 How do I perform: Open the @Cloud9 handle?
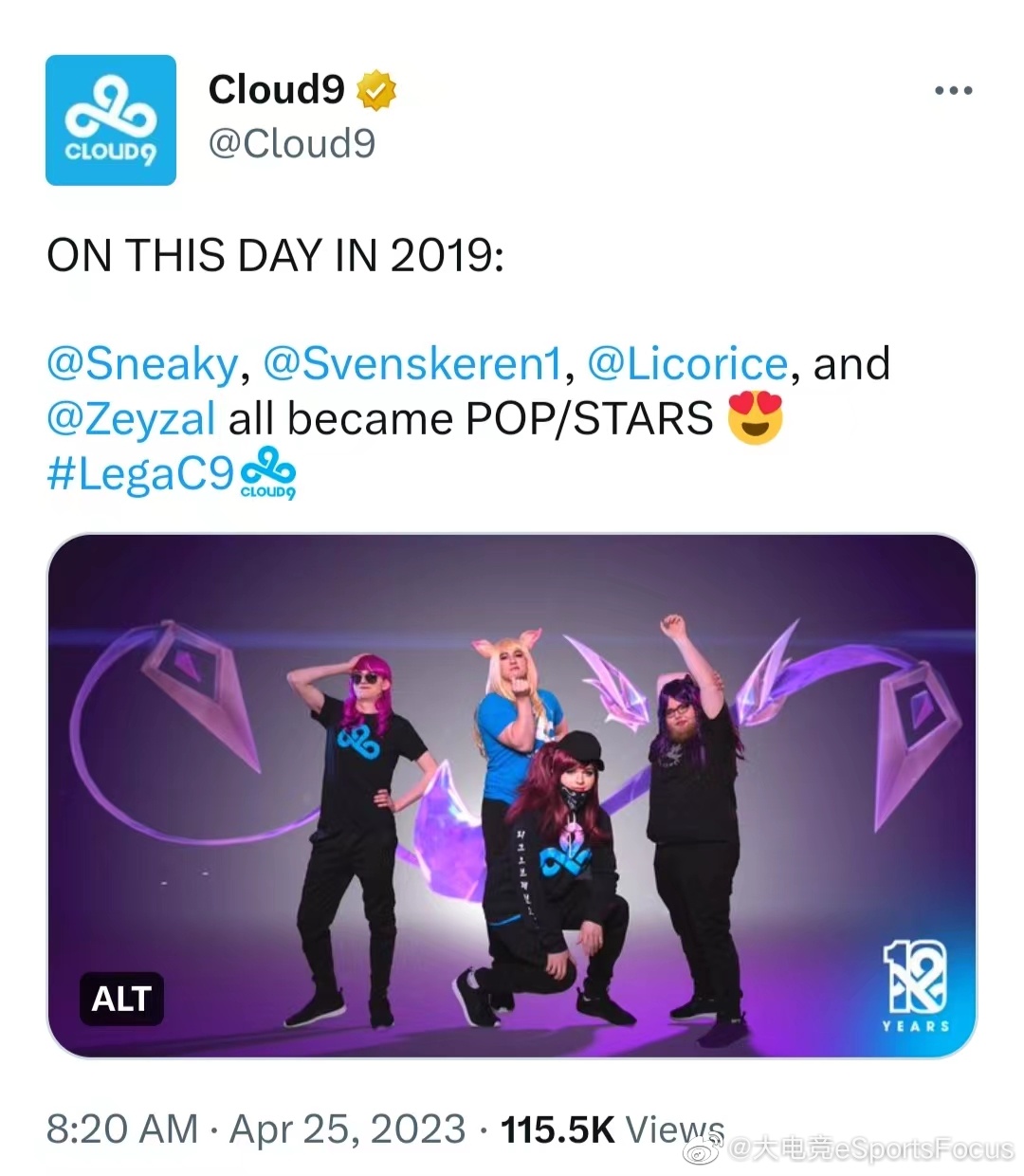[x=292, y=144]
